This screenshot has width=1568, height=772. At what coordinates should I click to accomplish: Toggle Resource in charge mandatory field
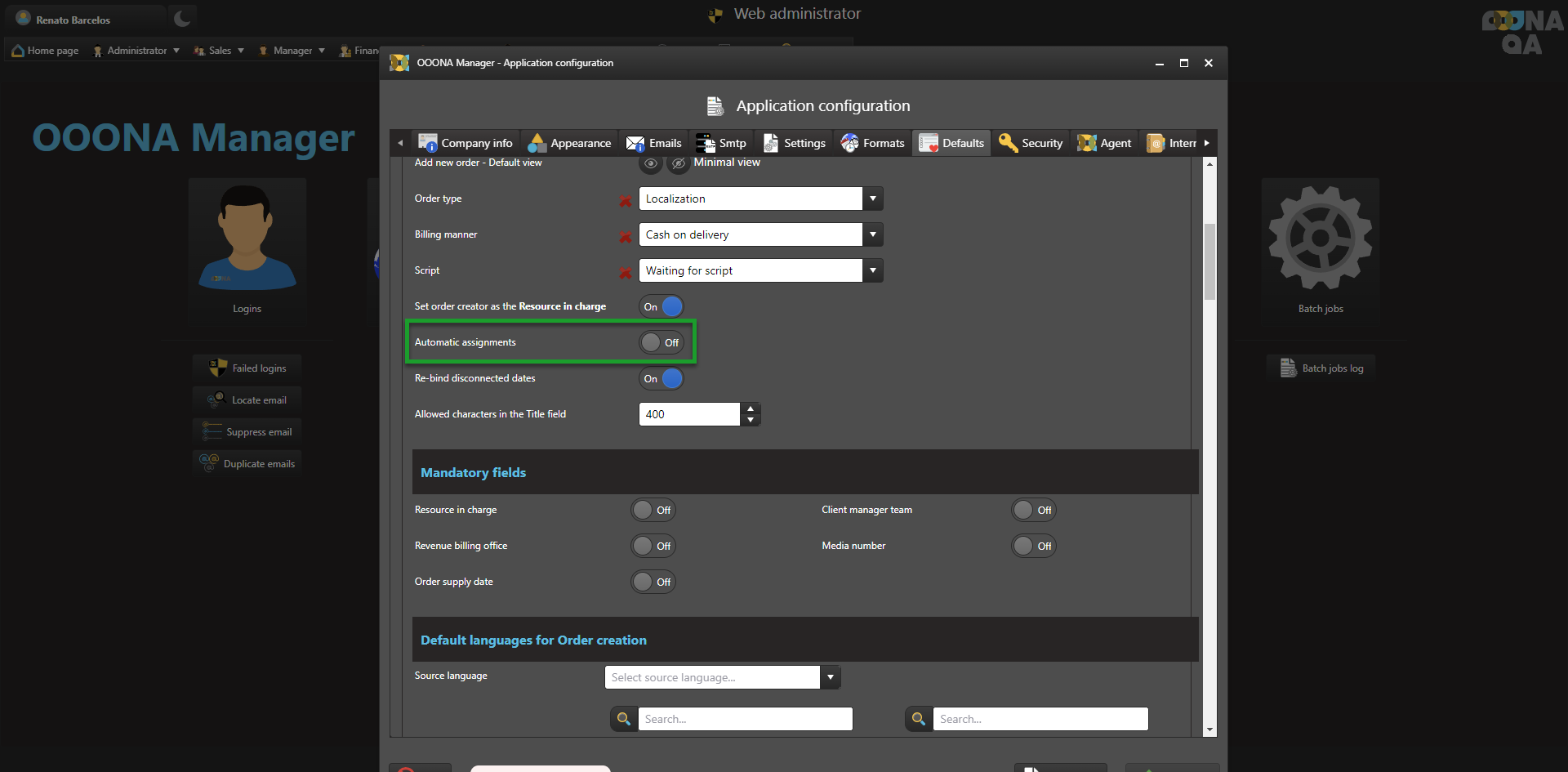pyautogui.click(x=653, y=510)
